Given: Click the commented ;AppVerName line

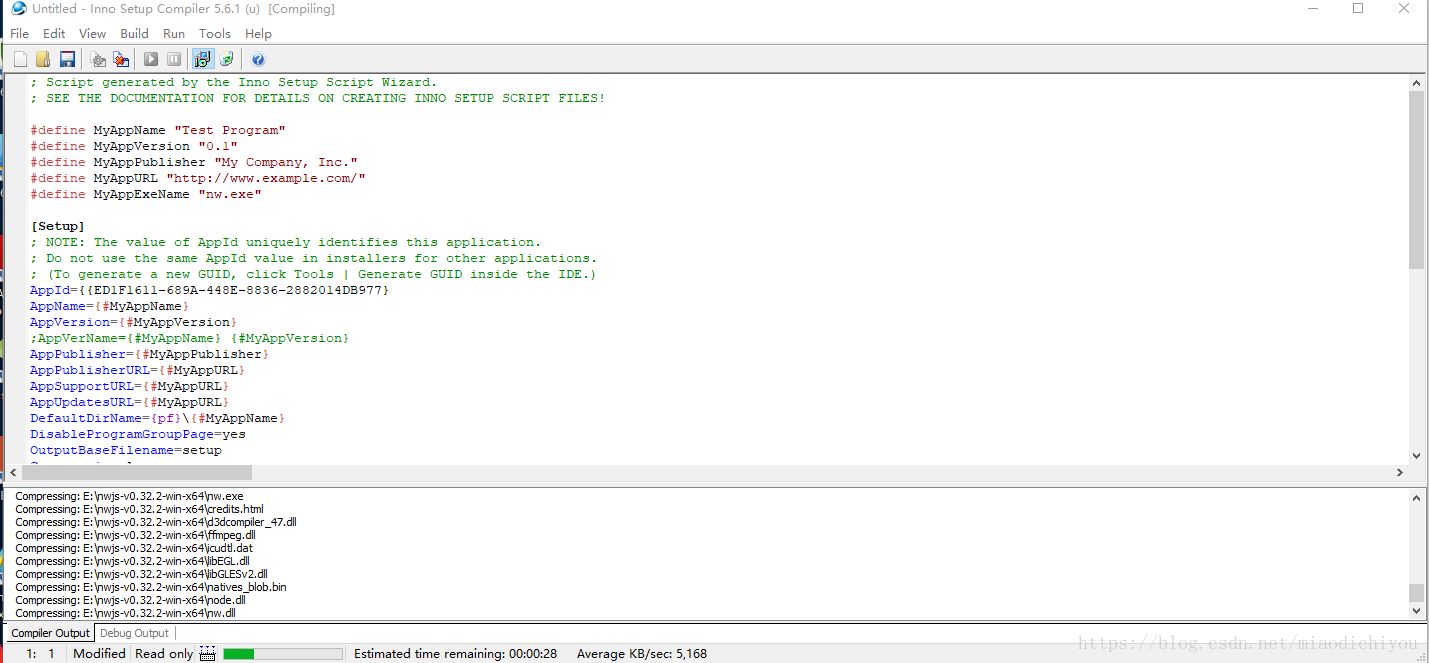Looking at the screenshot, I should click(x=189, y=338).
